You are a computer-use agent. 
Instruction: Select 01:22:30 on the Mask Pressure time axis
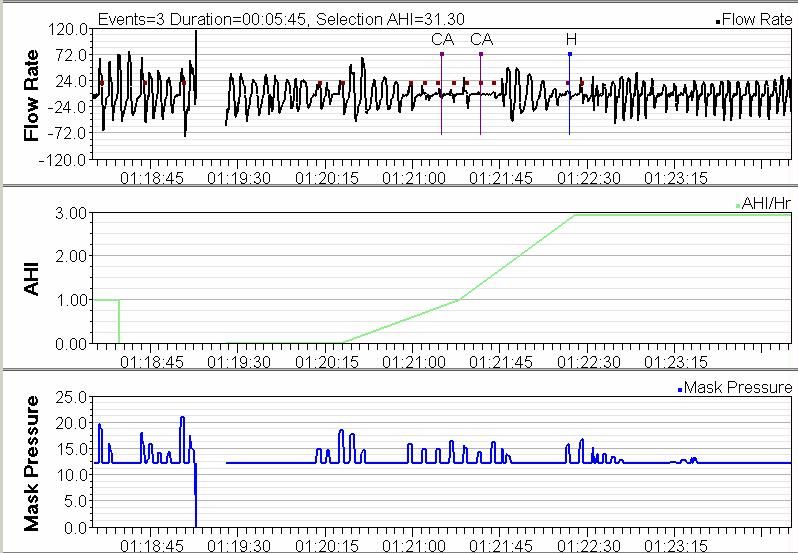[589, 546]
